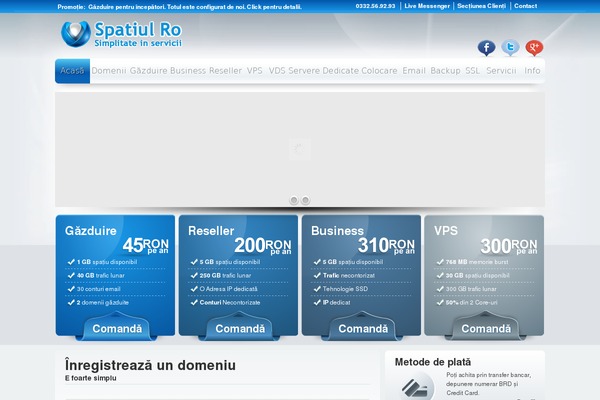Click the Business plan card title
This screenshot has height=400, width=600.
337,231
